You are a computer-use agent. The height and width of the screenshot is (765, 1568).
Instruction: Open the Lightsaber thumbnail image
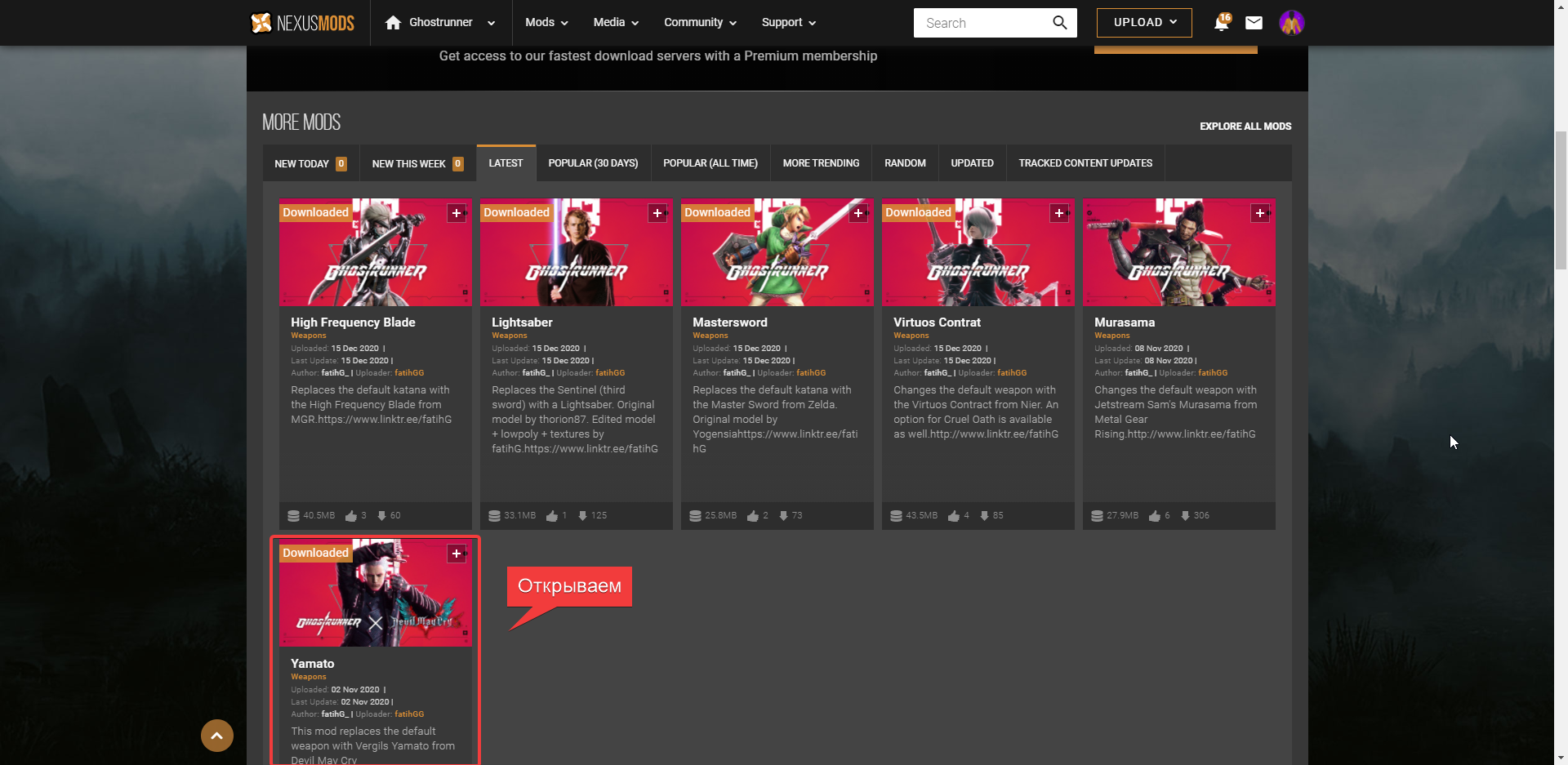tap(577, 252)
